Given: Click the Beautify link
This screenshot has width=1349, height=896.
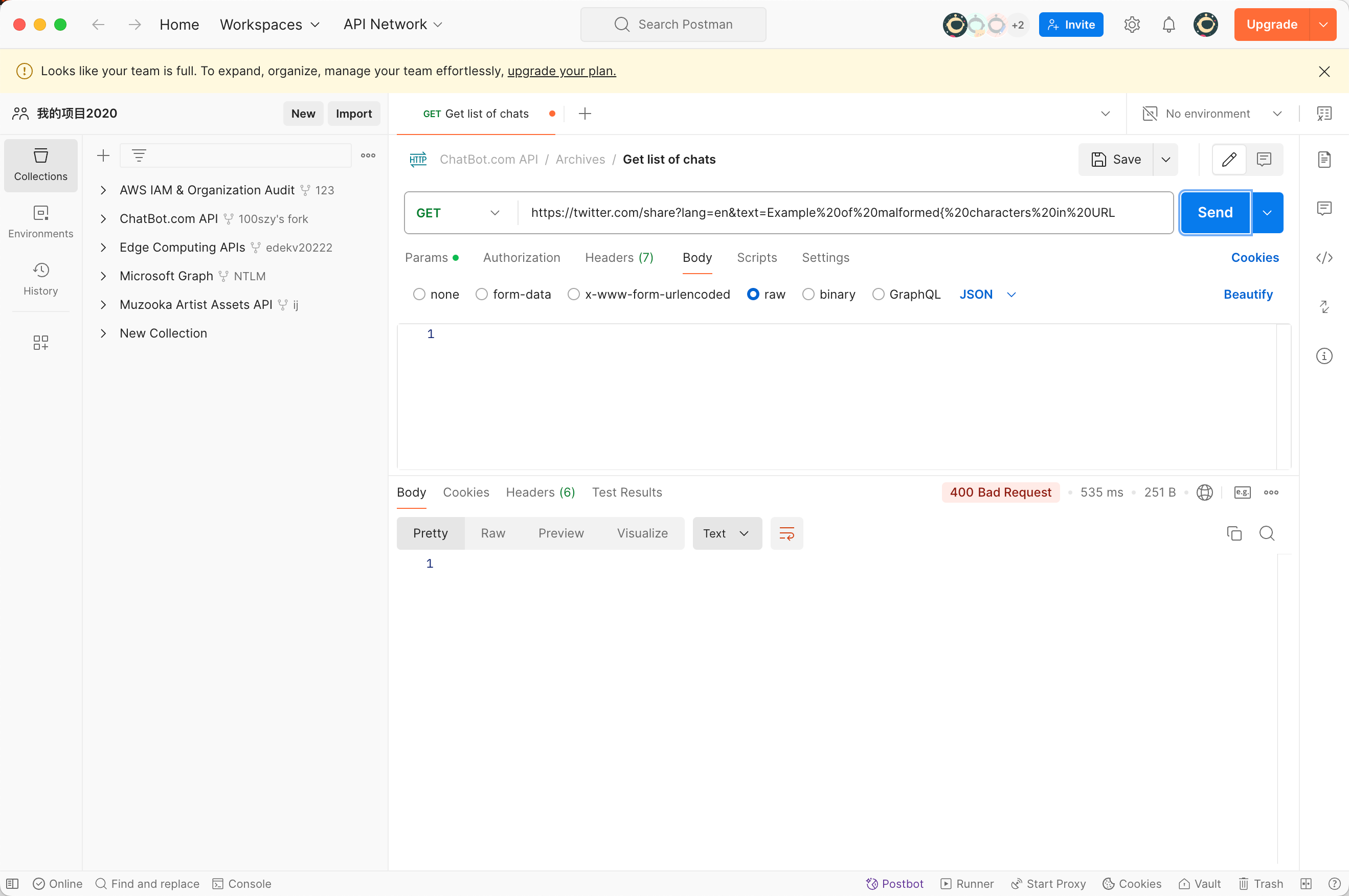Looking at the screenshot, I should click(1248, 294).
